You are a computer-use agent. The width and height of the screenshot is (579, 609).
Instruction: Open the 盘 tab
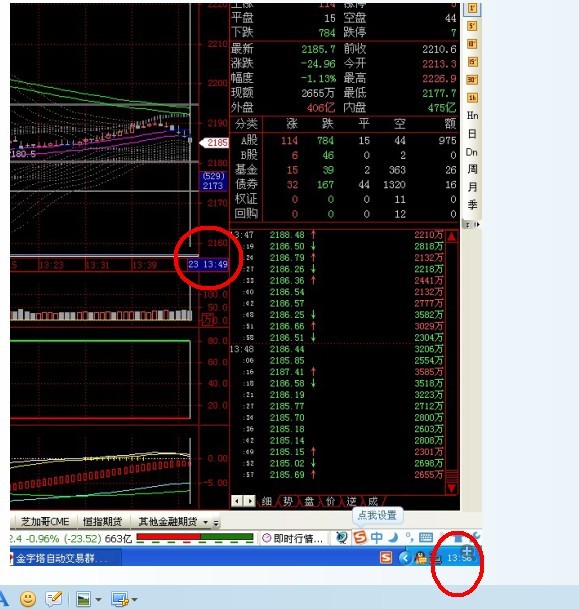click(309, 501)
